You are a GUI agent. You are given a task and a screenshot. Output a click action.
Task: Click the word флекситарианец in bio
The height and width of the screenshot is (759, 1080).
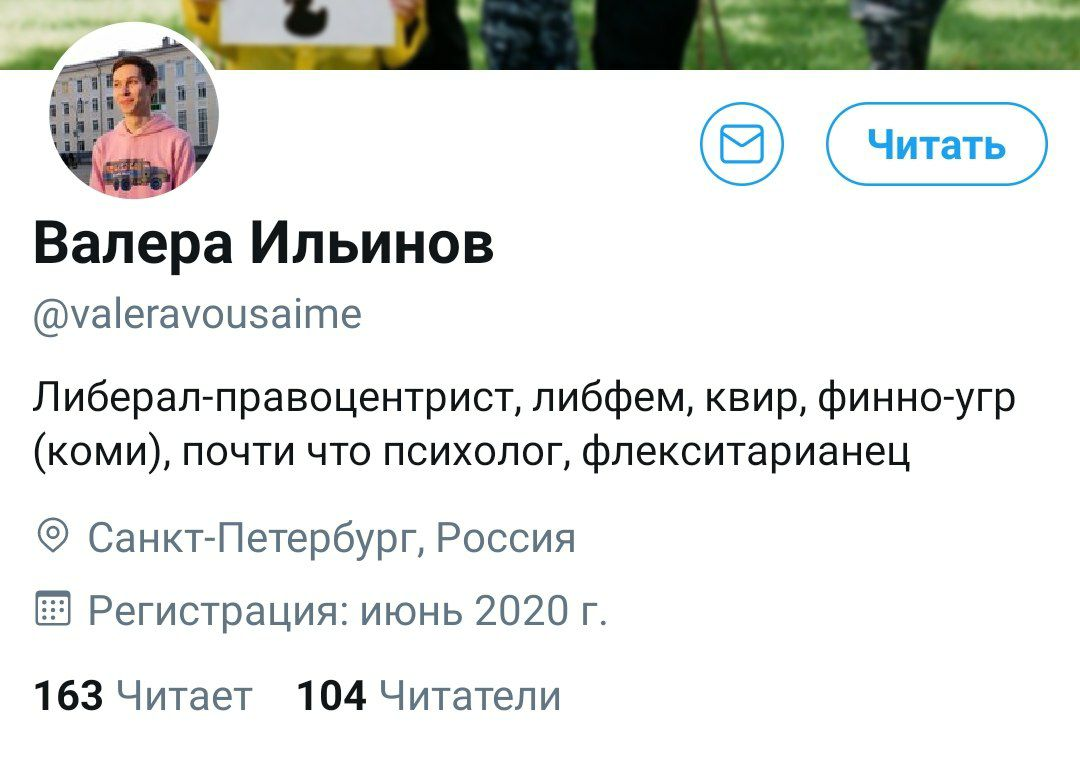[746, 452]
